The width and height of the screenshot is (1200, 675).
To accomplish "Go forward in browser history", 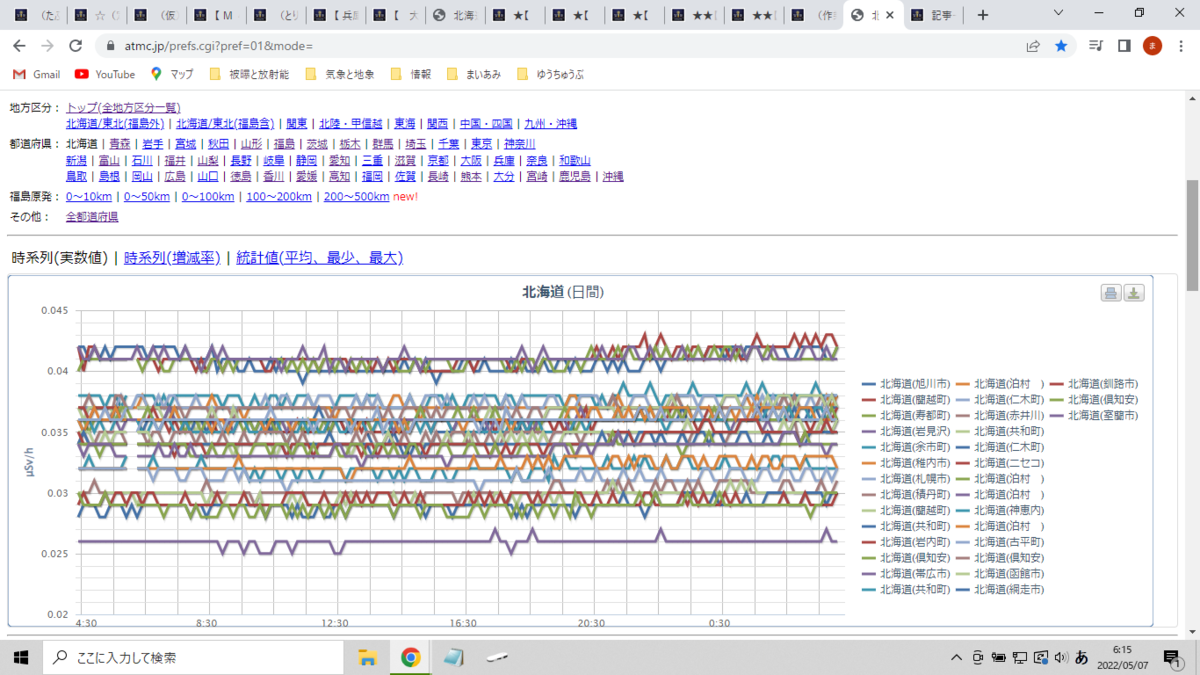I will point(47,46).
